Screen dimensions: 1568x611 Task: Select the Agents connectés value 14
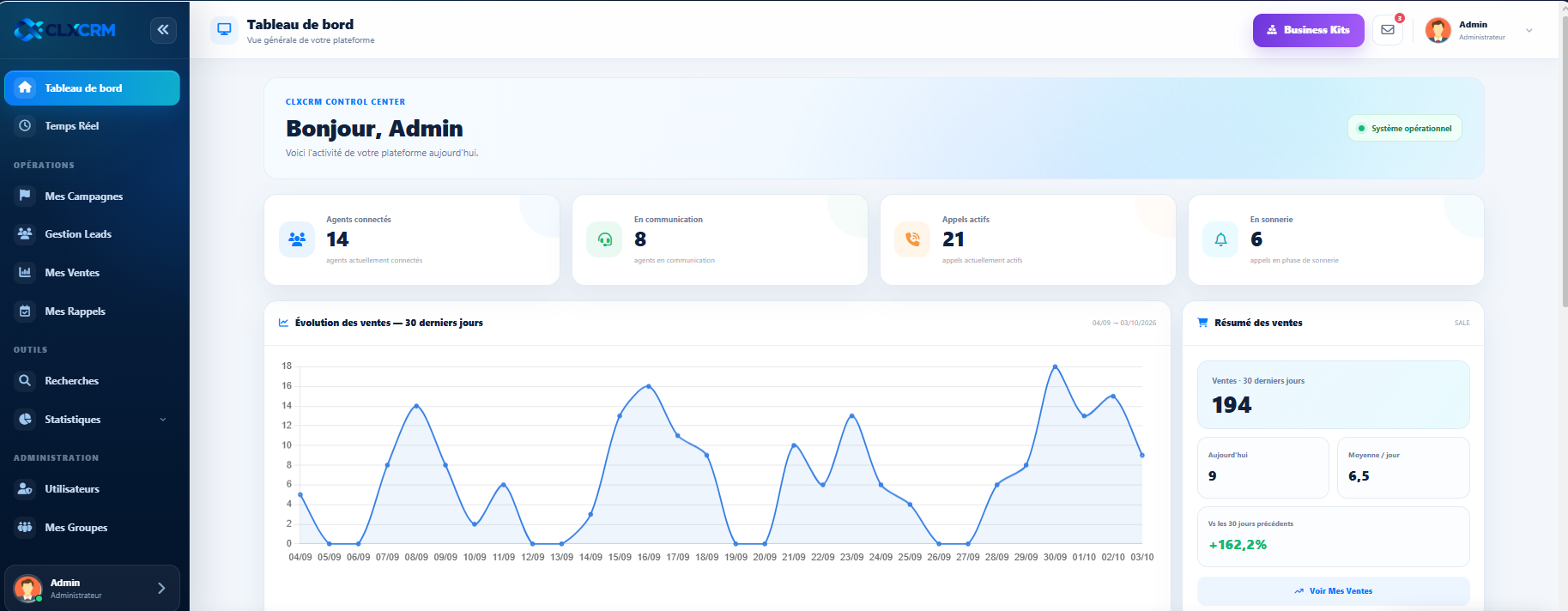click(337, 239)
